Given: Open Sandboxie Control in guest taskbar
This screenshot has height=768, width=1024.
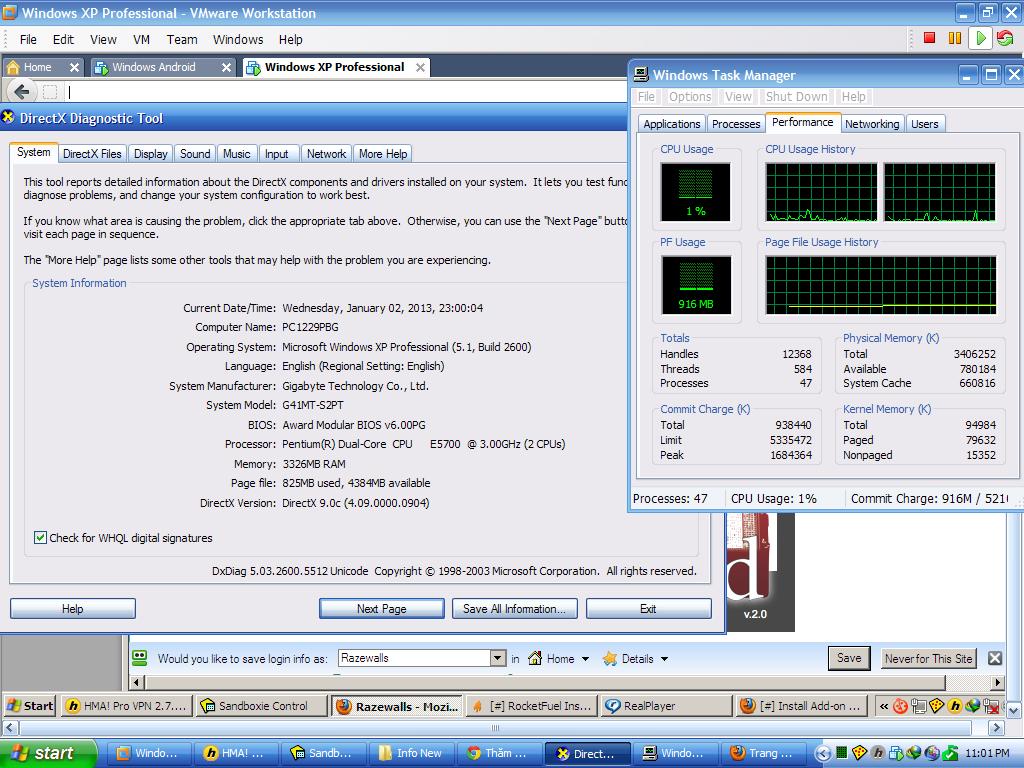Looking at the screenshot, I should tap(261, 706).
